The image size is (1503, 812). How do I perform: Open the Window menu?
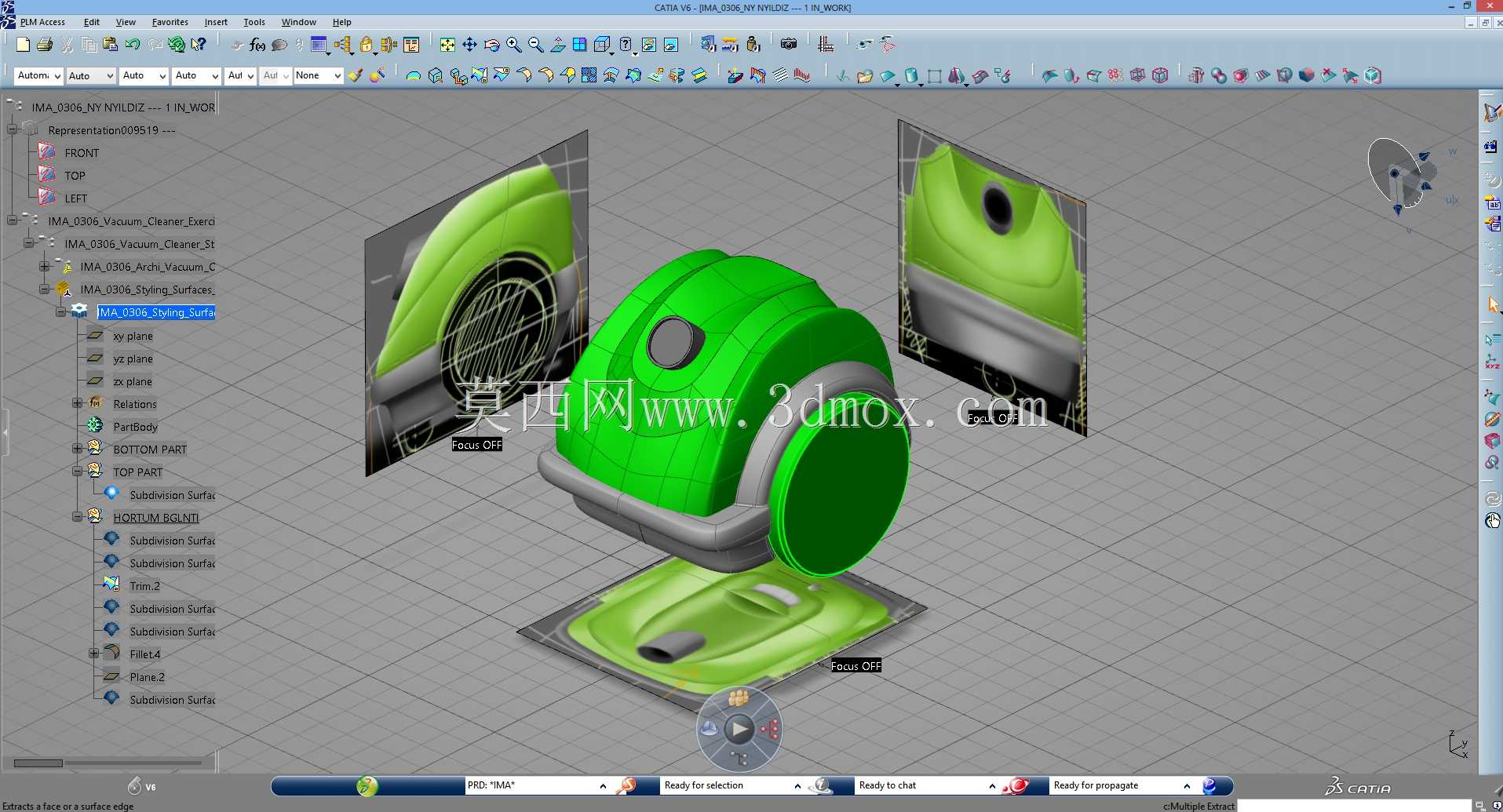pyautogui.click(x=298, y=22)
